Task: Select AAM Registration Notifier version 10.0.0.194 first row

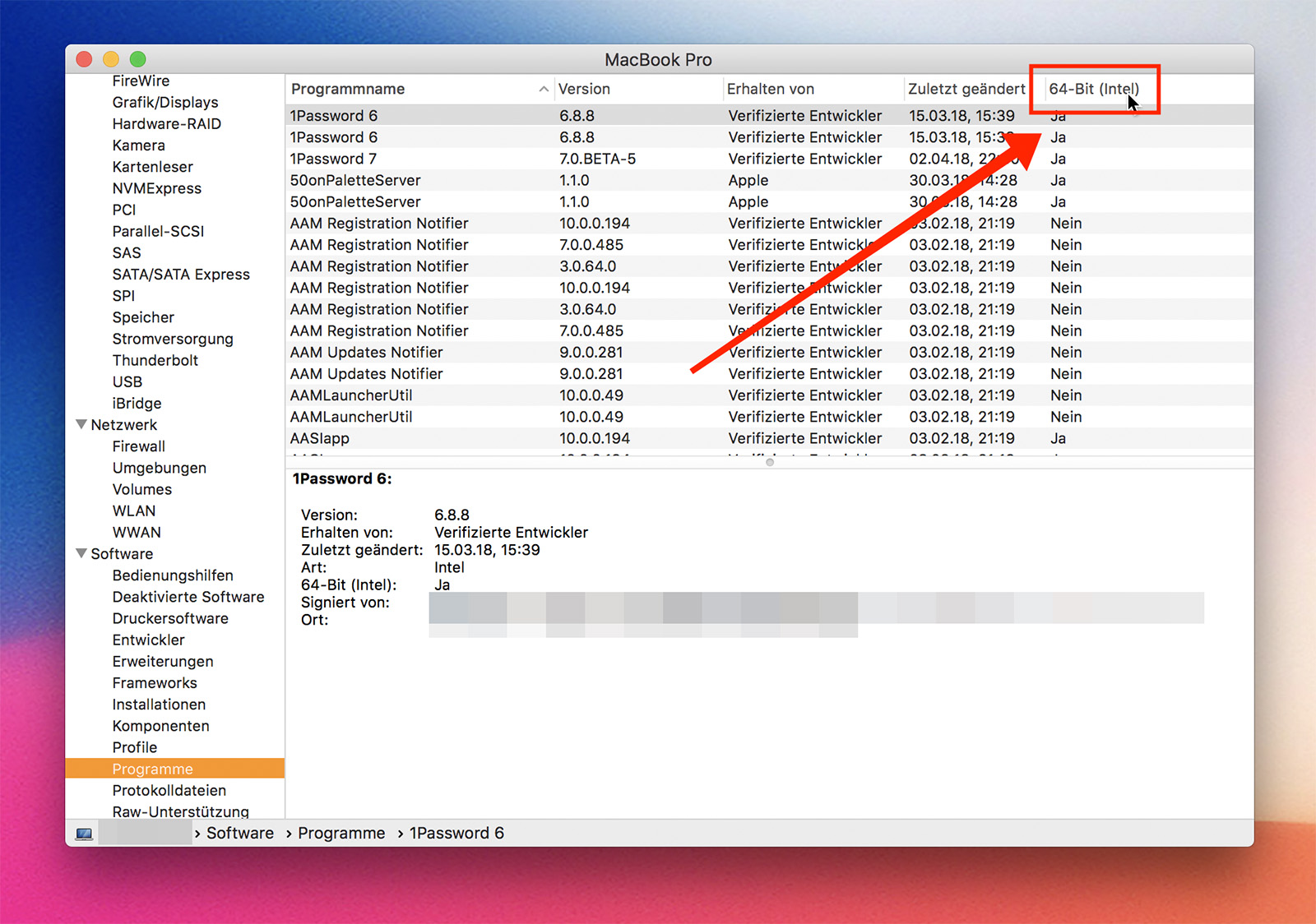Action: point(770,224)
